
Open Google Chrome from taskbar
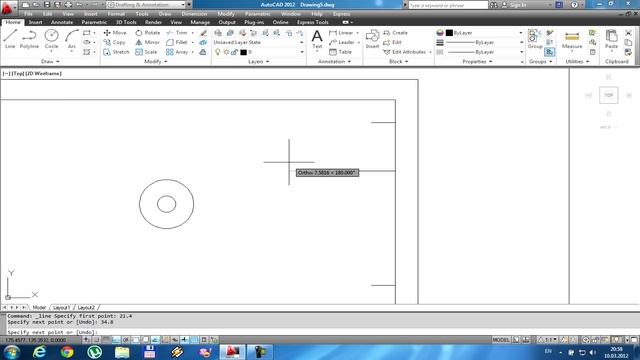pyautogui.click(x=67, y=352)
